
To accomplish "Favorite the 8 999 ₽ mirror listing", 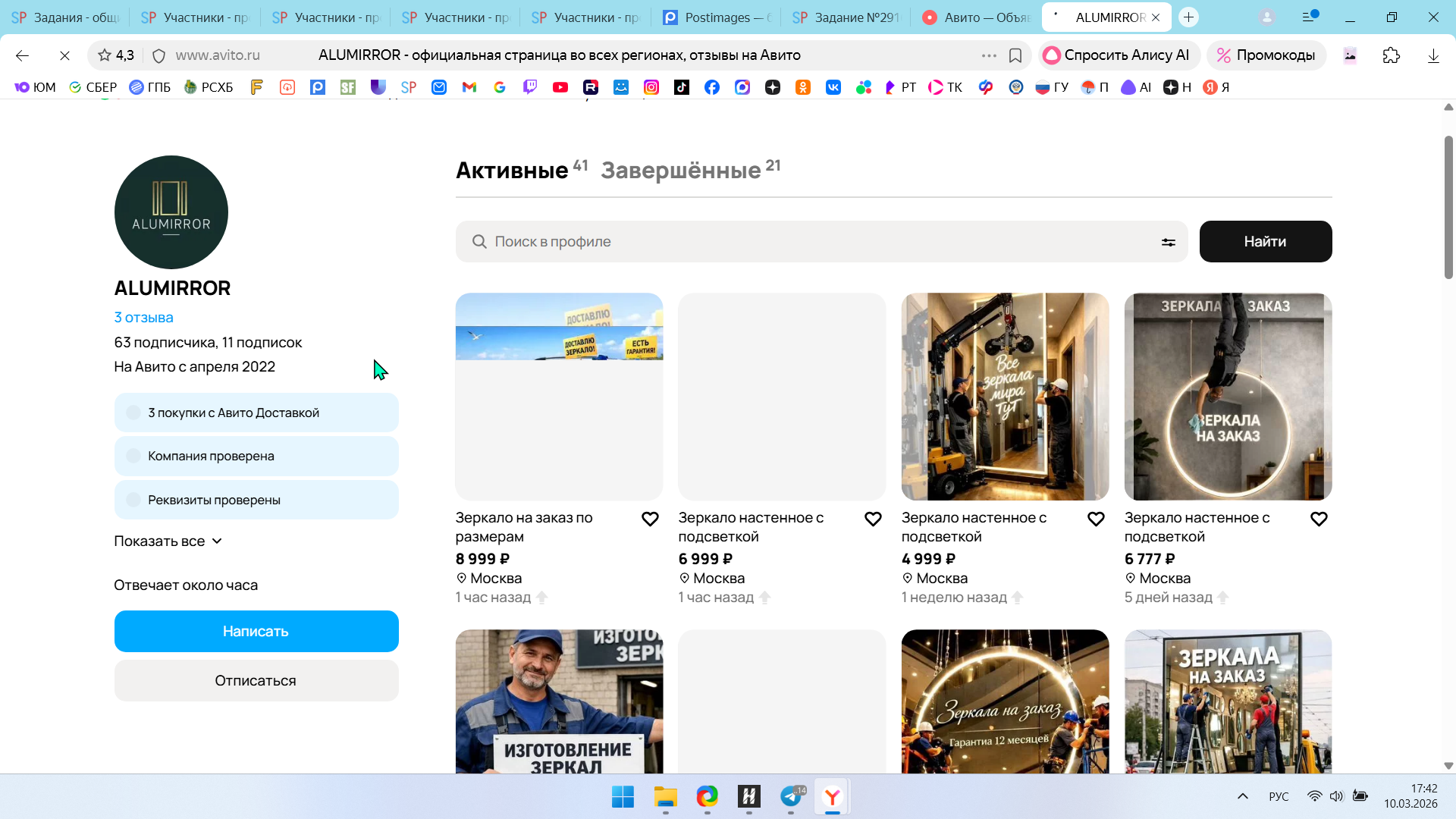I will (x=650, y=519).
